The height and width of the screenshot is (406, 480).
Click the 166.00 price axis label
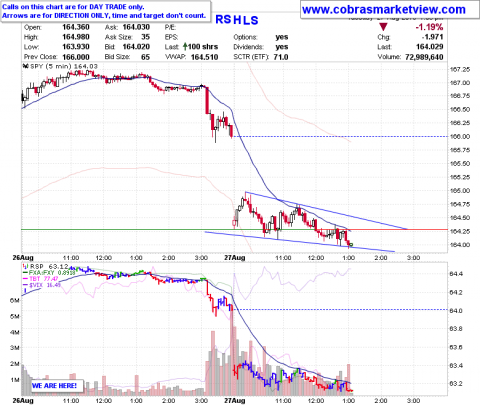[460, 136]
